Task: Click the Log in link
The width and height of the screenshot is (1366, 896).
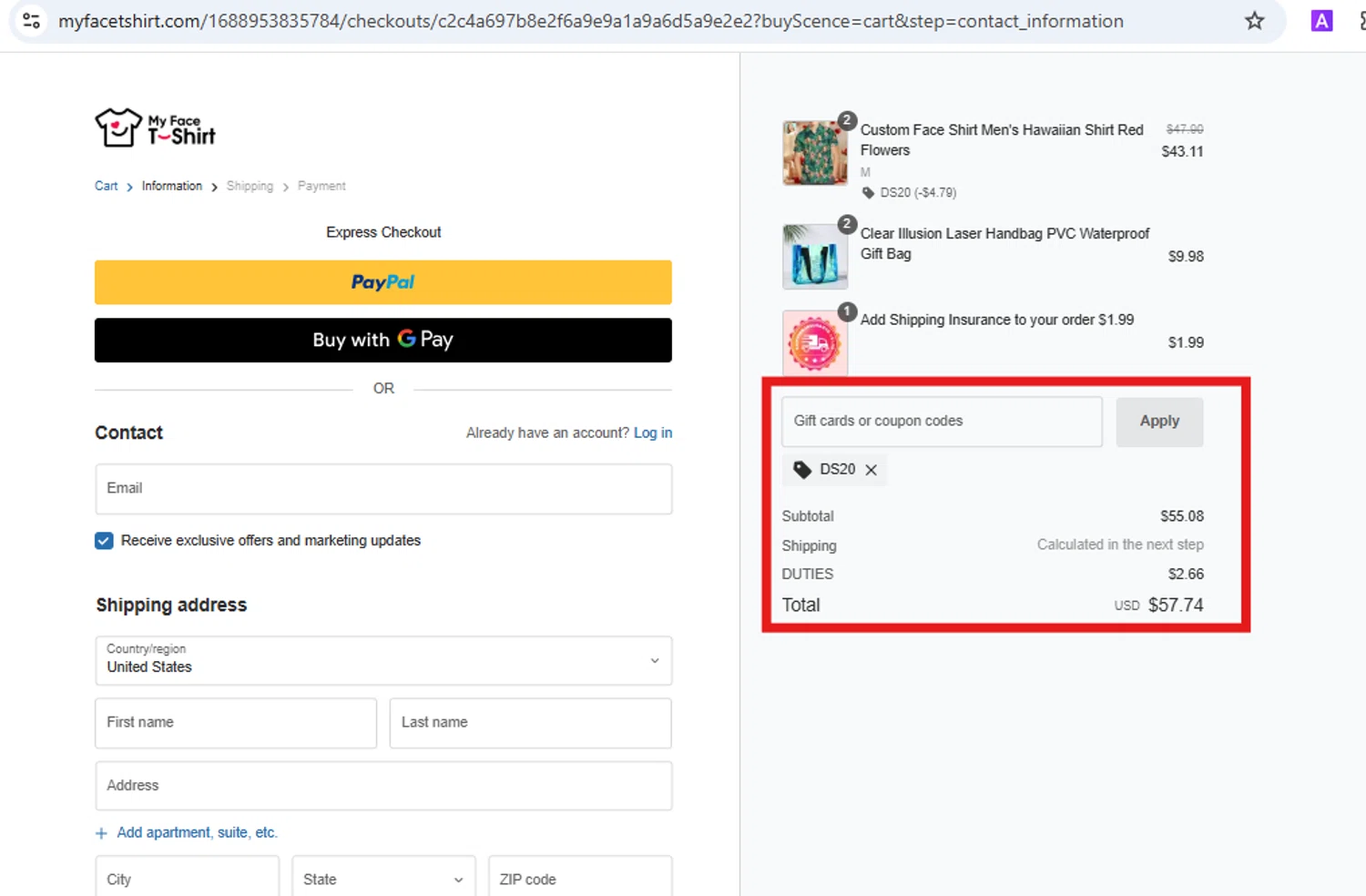Action: (653, 433)
